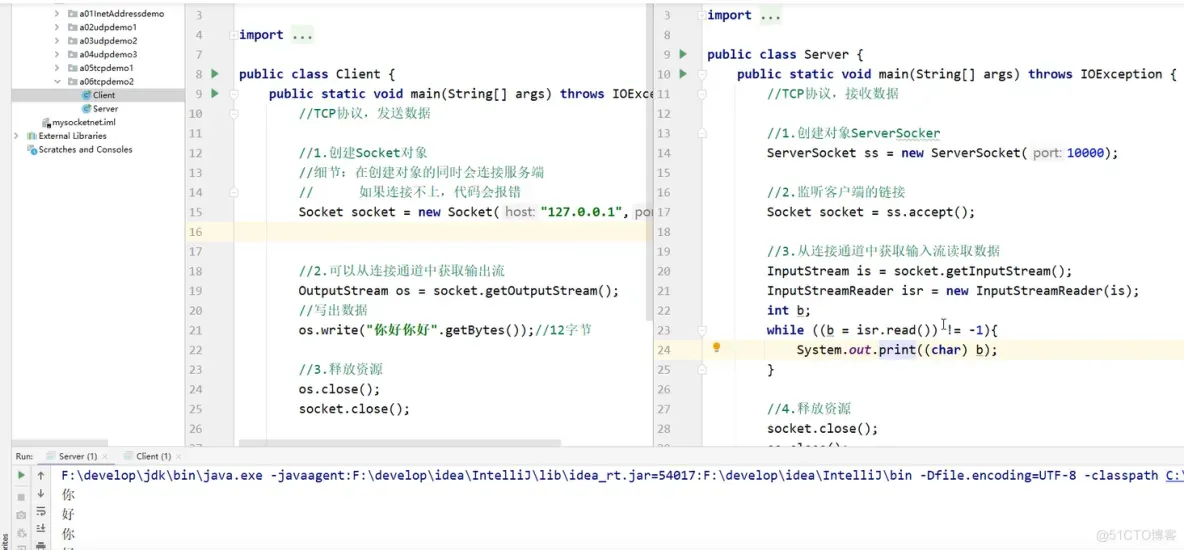Click 'OutputStream os = socket.getOutputStream();' line
The image size is (1184, 550).
[458, 291]
